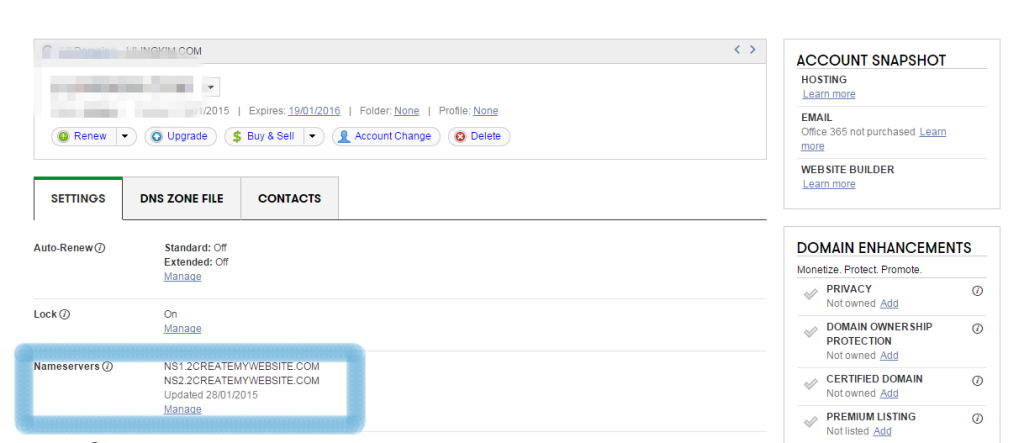
Task: Click the Delete button
Action: point(476,136)
